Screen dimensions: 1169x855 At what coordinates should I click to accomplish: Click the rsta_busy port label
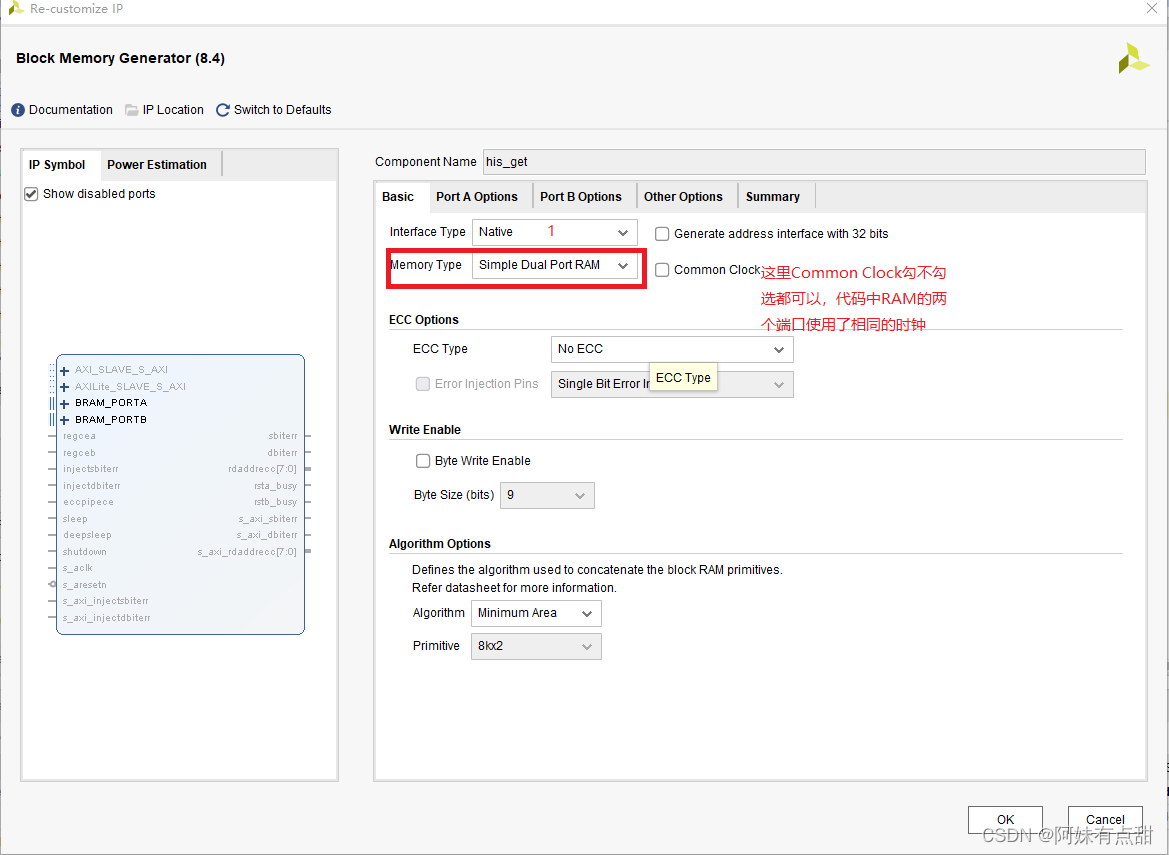[276, 486]
